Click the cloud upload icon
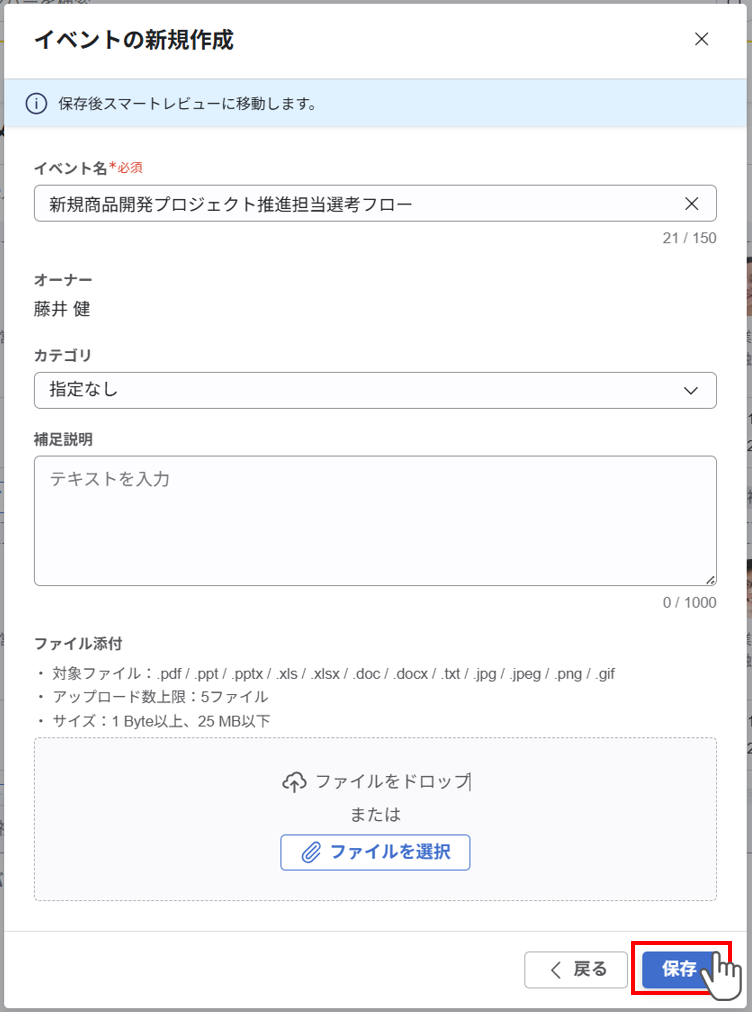The width and height of the screenshot is (752, 1012). (294, 782)
